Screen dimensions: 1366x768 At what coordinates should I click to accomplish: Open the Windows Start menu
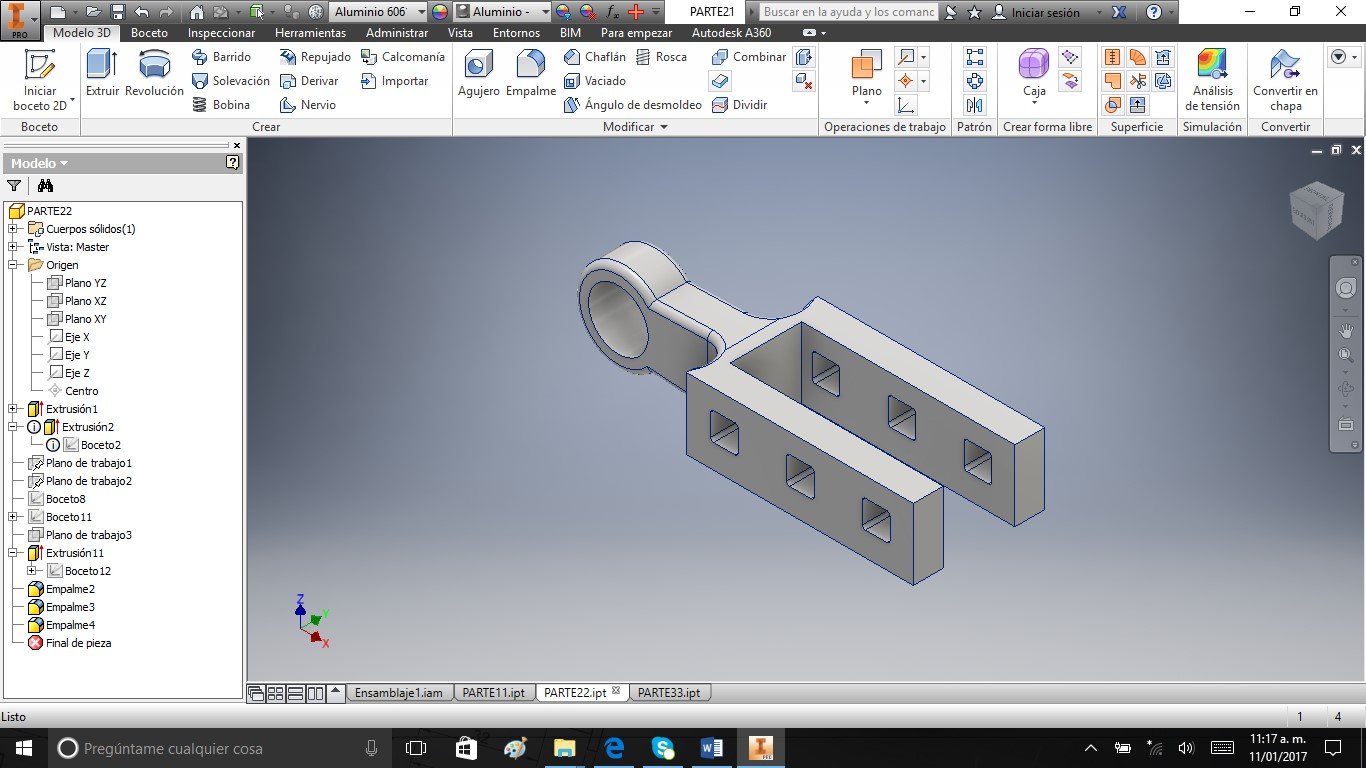coord(23,748)
